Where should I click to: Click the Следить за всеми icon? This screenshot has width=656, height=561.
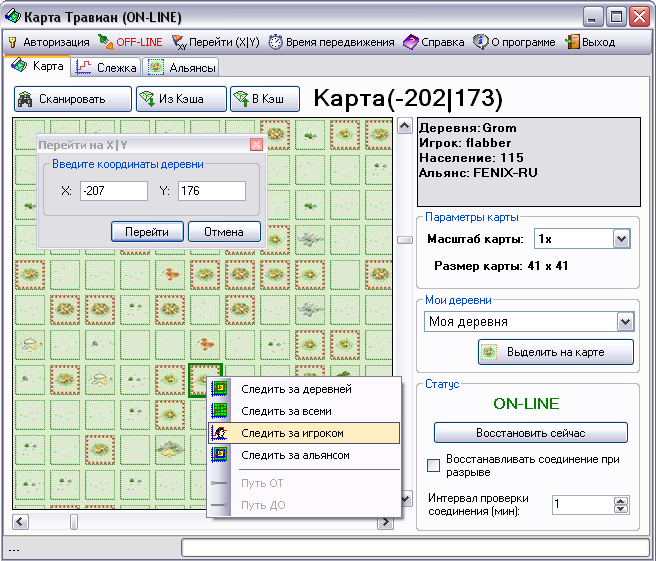point(219,411)
